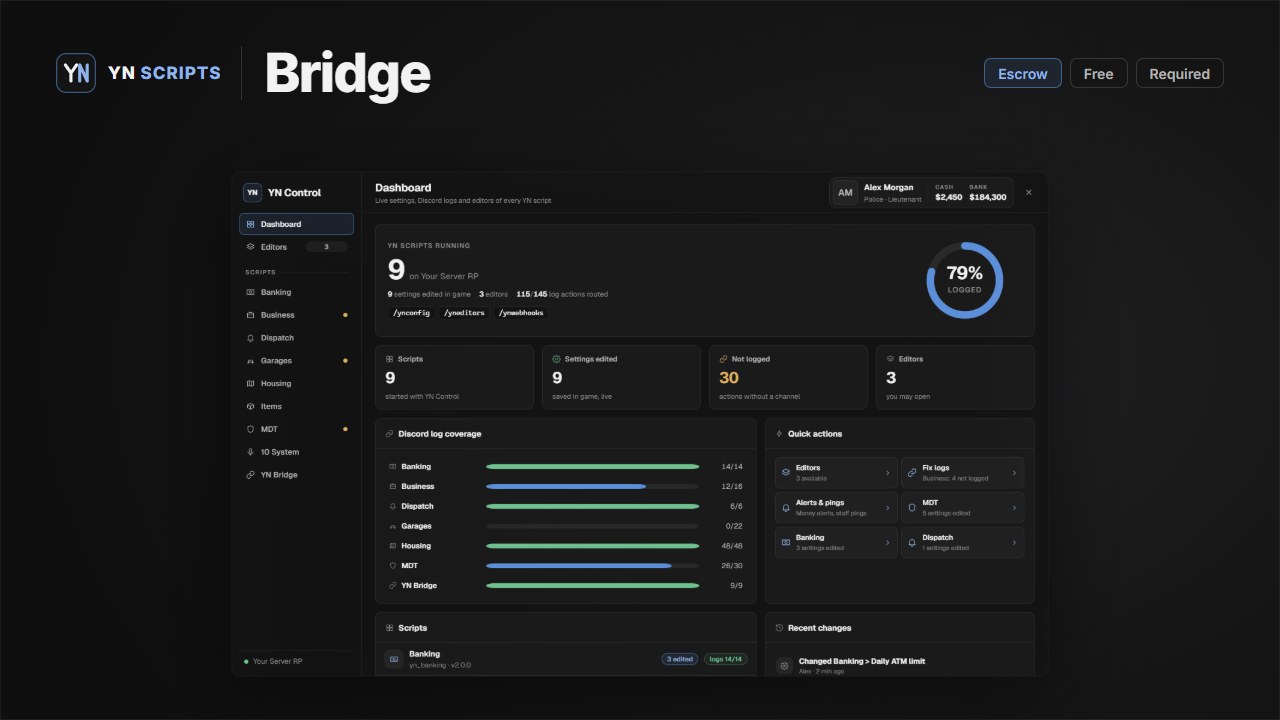The image size is (1280, 720).
Task: Click the Escrow tag button
Action: (x=1023, y=73)
